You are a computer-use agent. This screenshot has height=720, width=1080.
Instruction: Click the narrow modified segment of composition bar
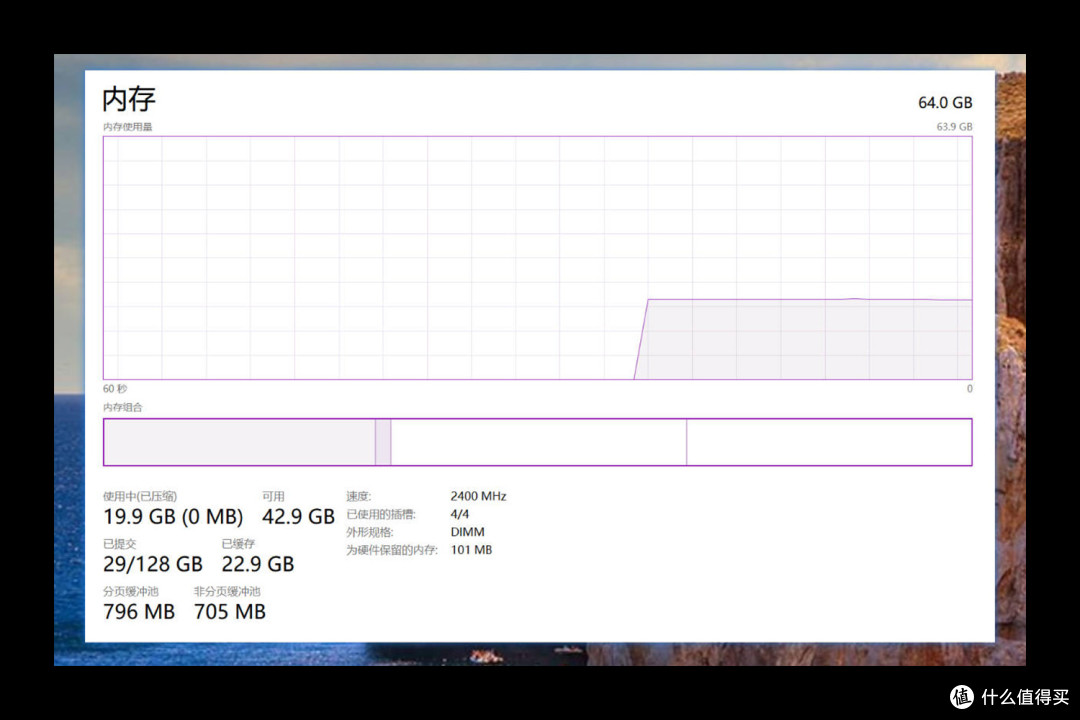point(383,442)
